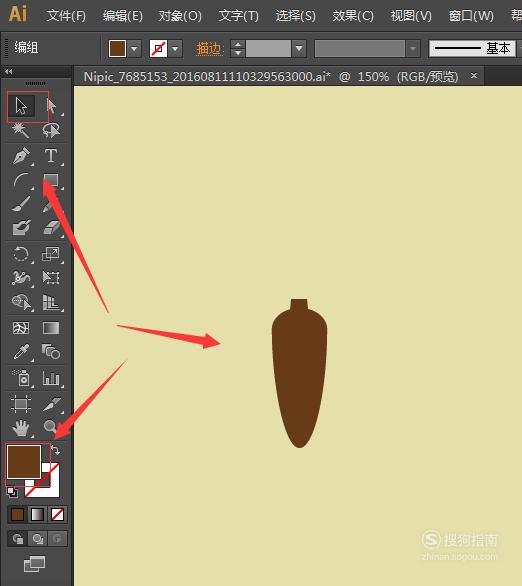Collapse the tools panel with double arrows
522x586 pixels.
[9, 71]
